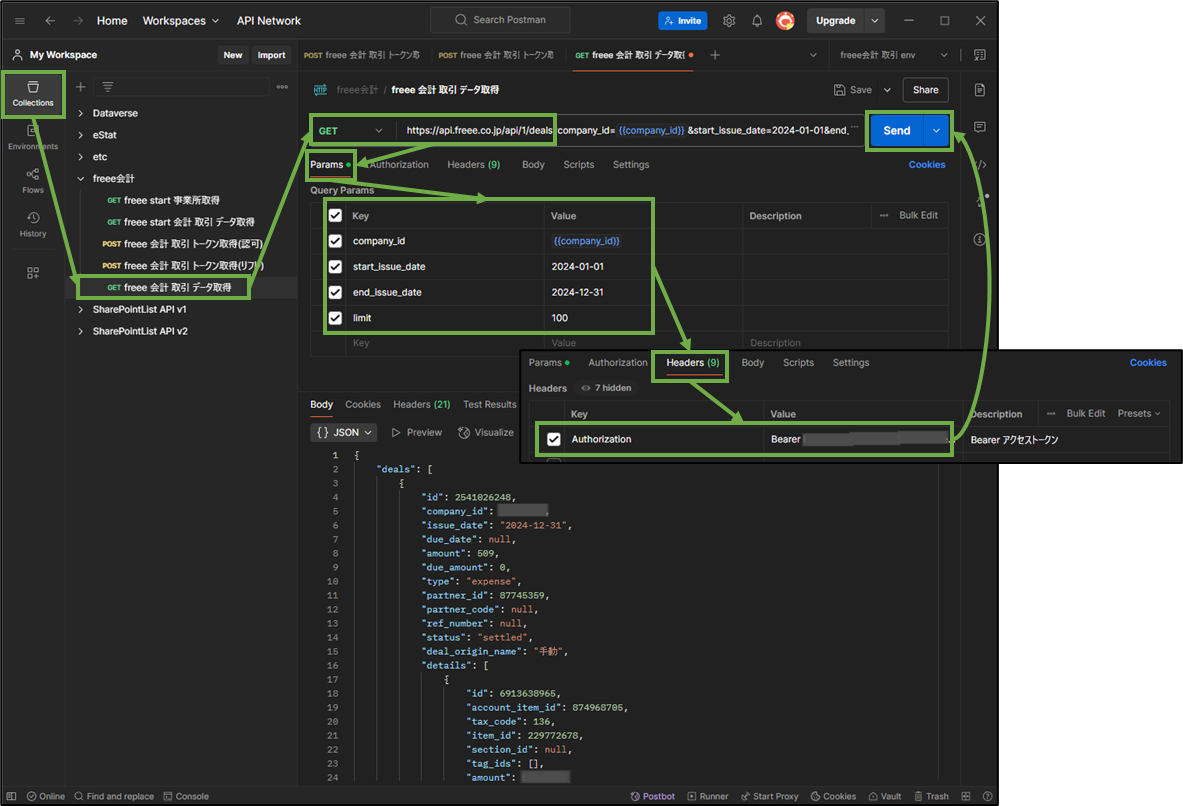Uncheck the company_id parameter checkbox

tap(336, 241)
